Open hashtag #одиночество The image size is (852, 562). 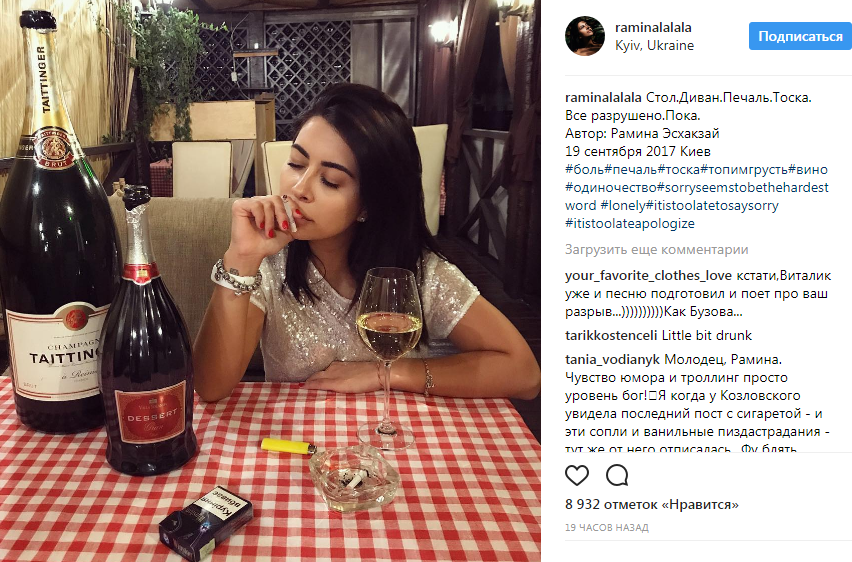[x=611, y=188]
